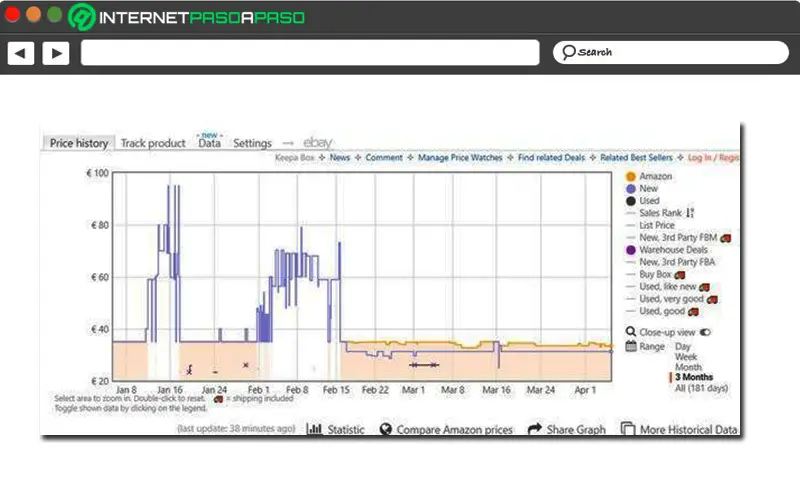Open the Data tab
The width and height of the screenshot is (800, 500).
coord(209,143)
